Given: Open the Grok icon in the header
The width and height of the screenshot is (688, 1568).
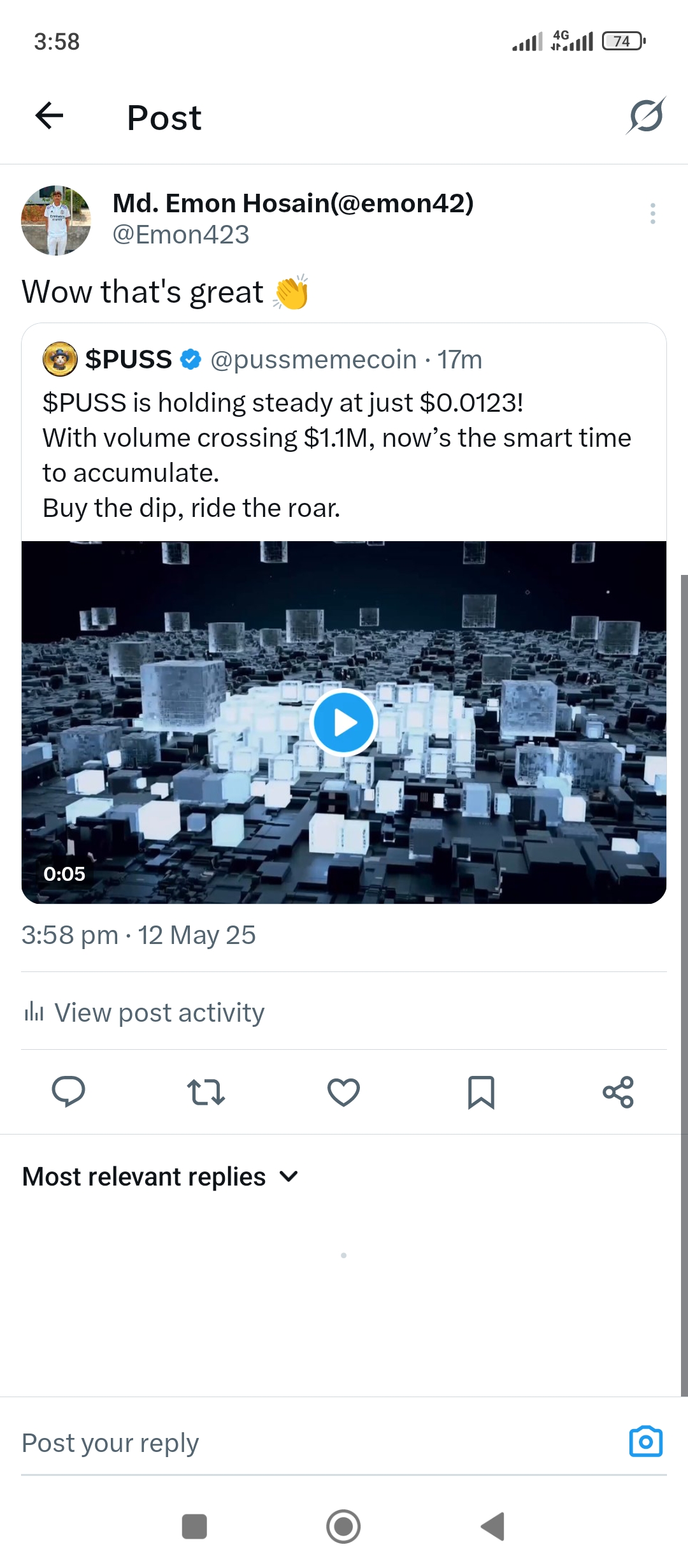Looking at the screenshot, I should (x=646, y=116).
